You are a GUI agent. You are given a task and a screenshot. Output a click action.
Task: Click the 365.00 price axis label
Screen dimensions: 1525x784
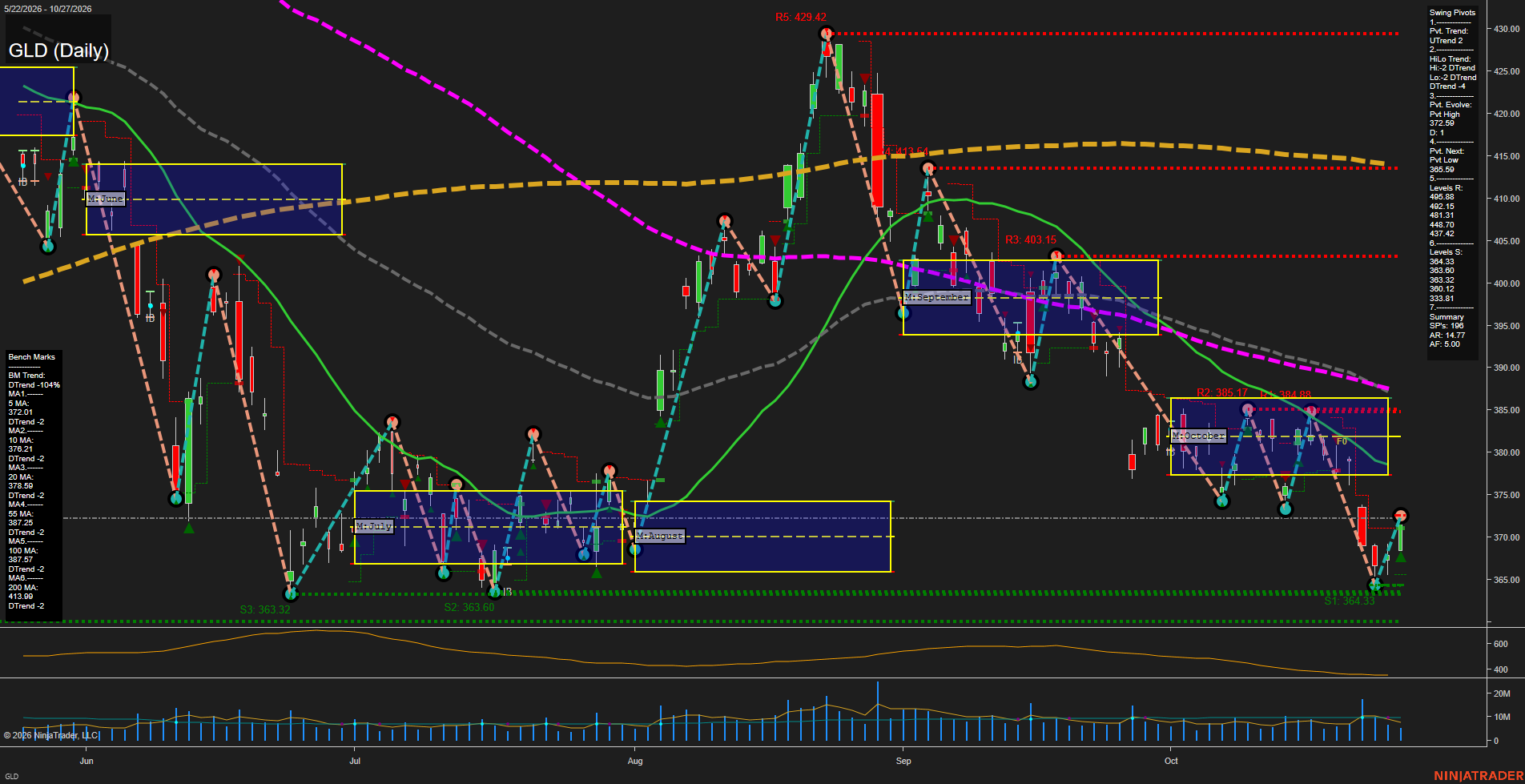(1506, 580)
